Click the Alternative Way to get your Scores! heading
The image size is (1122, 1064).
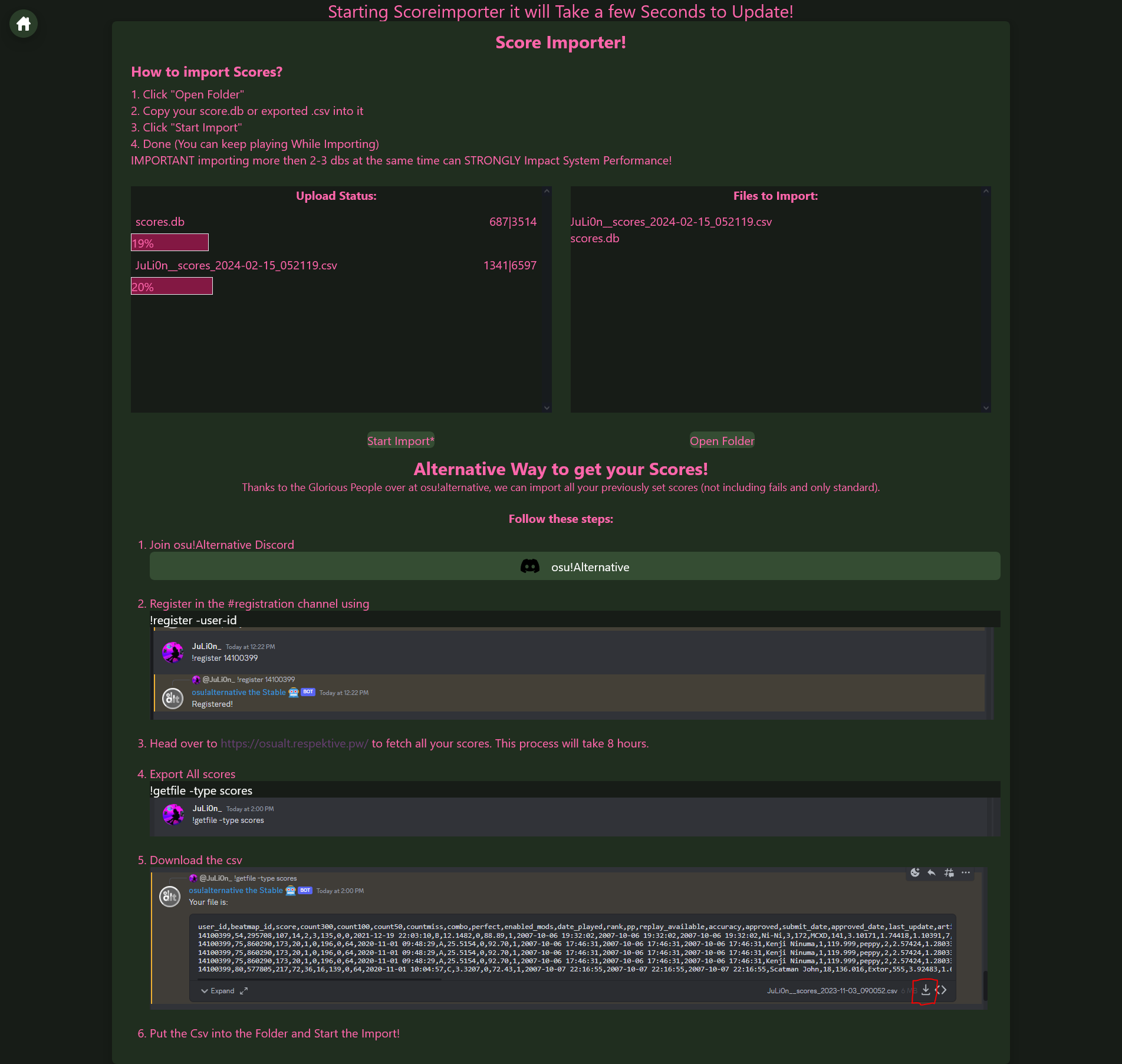pyautogui.click(x=561, y=469)
